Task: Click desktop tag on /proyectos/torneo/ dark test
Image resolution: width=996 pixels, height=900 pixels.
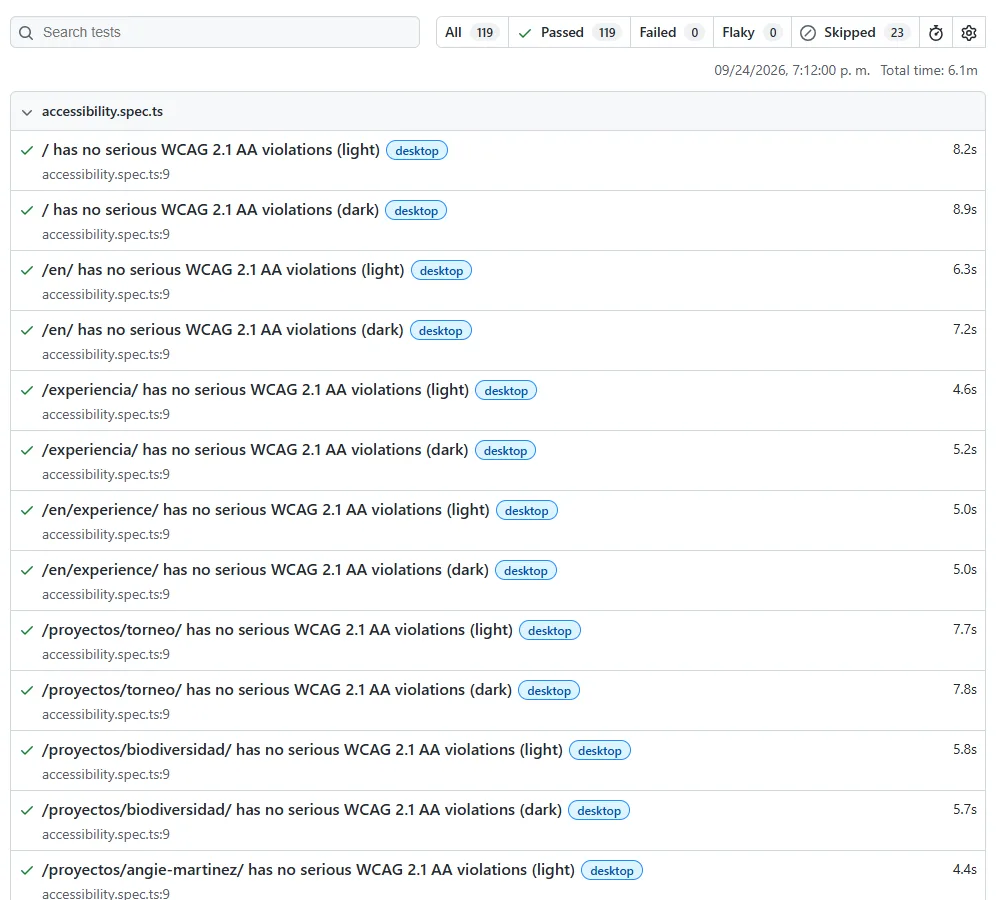Action: click(x=549, y=690)
